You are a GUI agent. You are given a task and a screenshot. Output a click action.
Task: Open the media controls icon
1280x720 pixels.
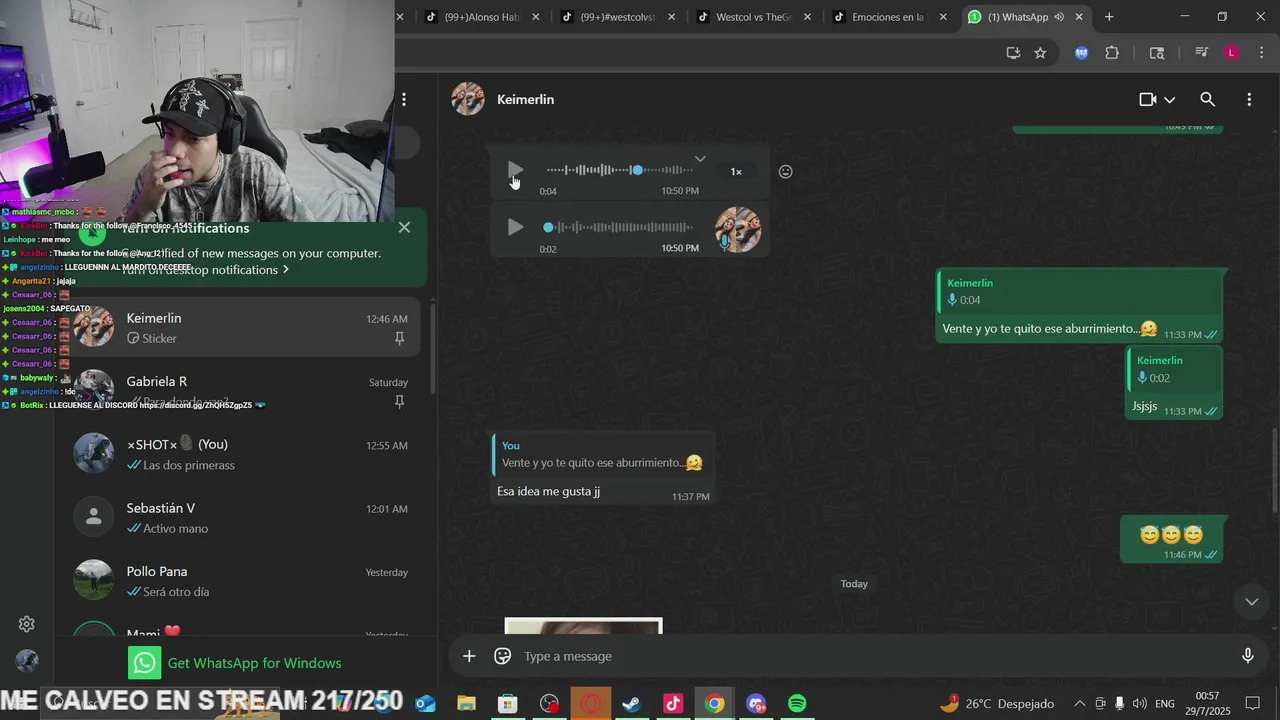point(1201,53)
